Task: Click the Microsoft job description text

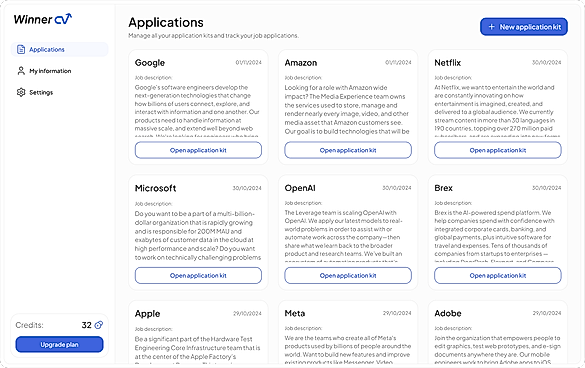Action: click(x=198, y=236)
